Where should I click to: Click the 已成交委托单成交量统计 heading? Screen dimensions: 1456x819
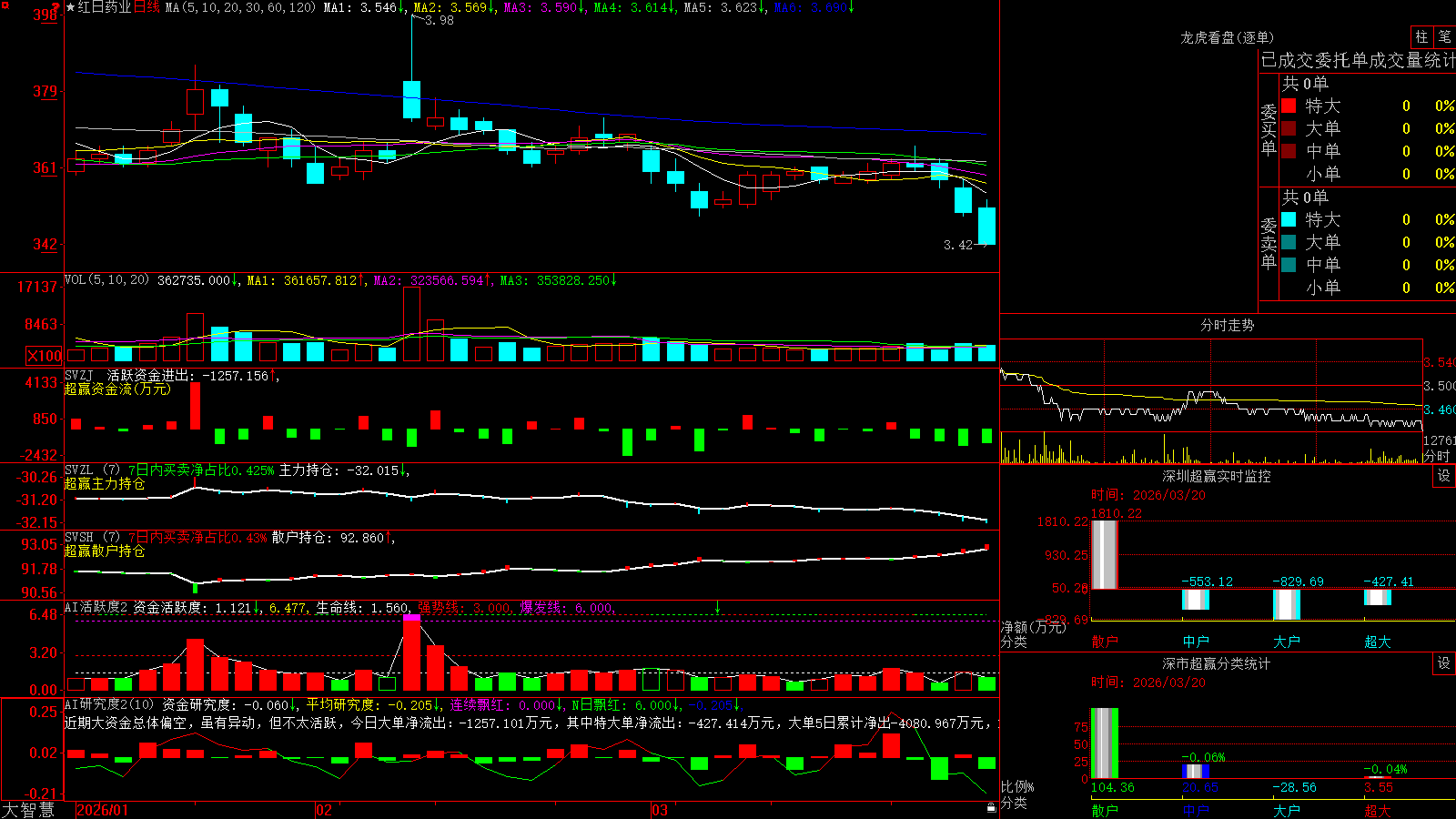(x=1358, y=60)
